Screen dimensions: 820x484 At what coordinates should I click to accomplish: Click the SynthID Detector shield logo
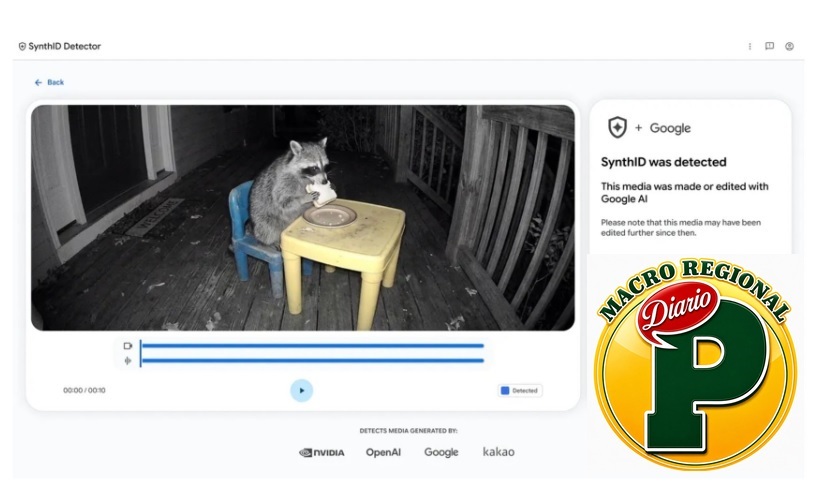(22, 47)
